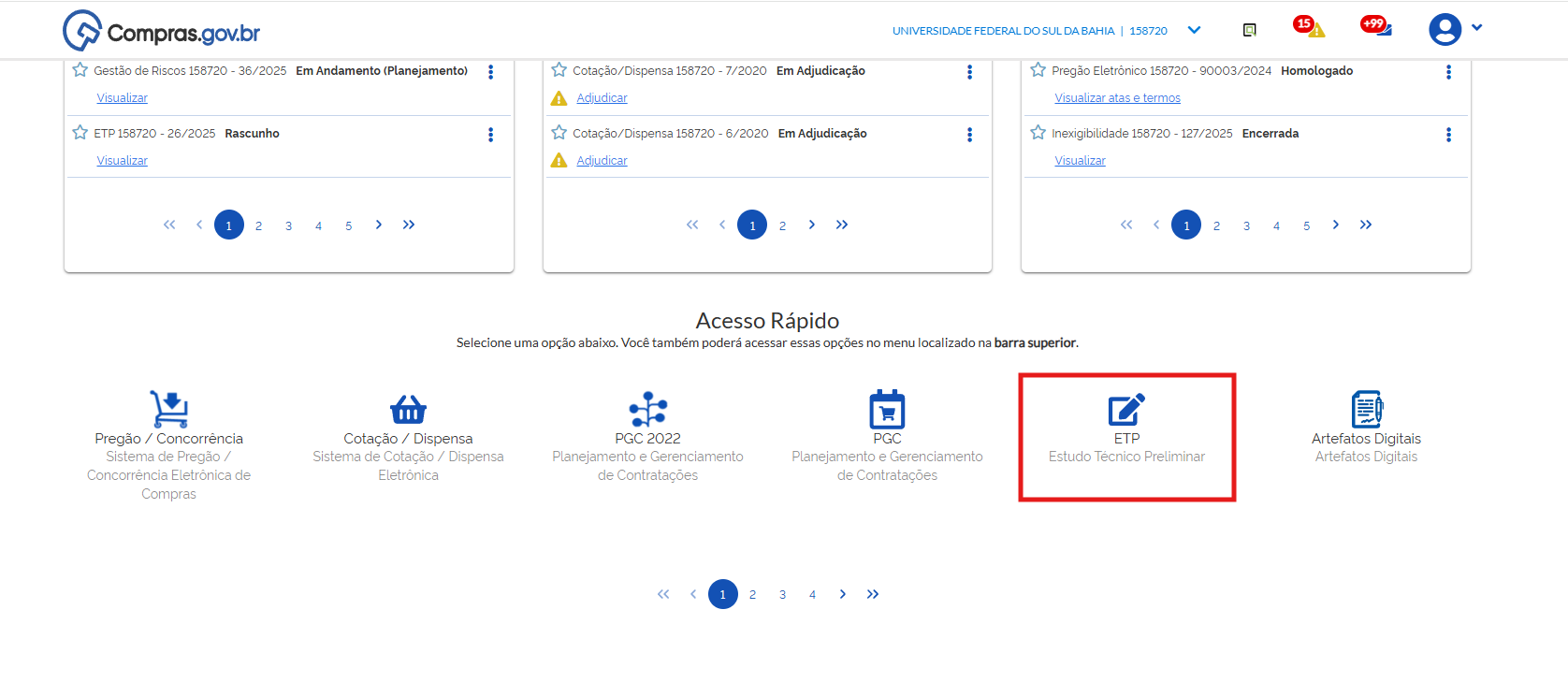Viewport: 1568px width, 697px height.
Task: Star Inexigibilidade 158720 - 127/2025 item
Action: (x=1038, y=133)
